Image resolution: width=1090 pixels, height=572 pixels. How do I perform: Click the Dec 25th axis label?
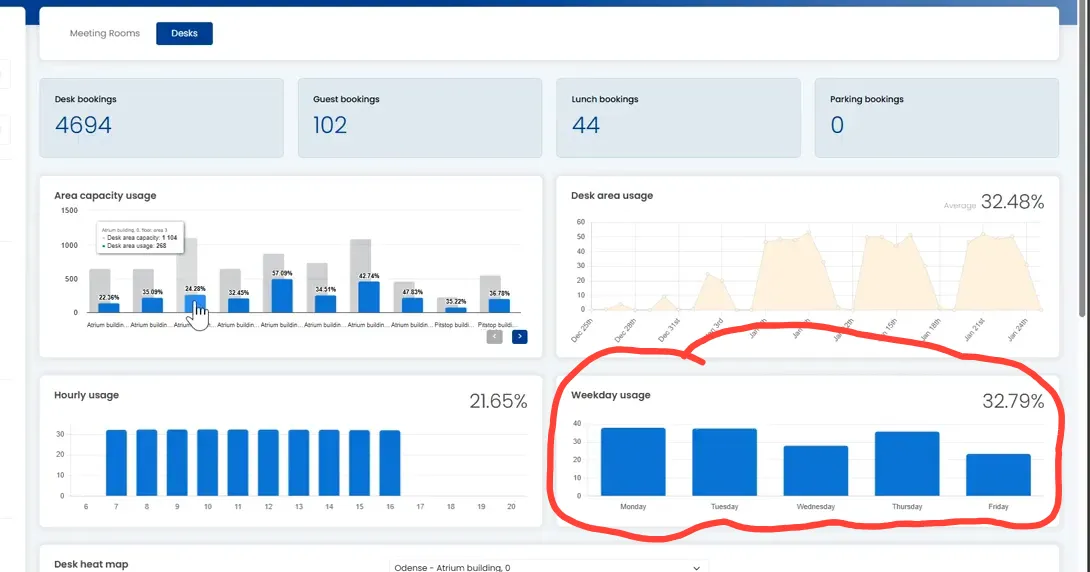pos(583,329)
